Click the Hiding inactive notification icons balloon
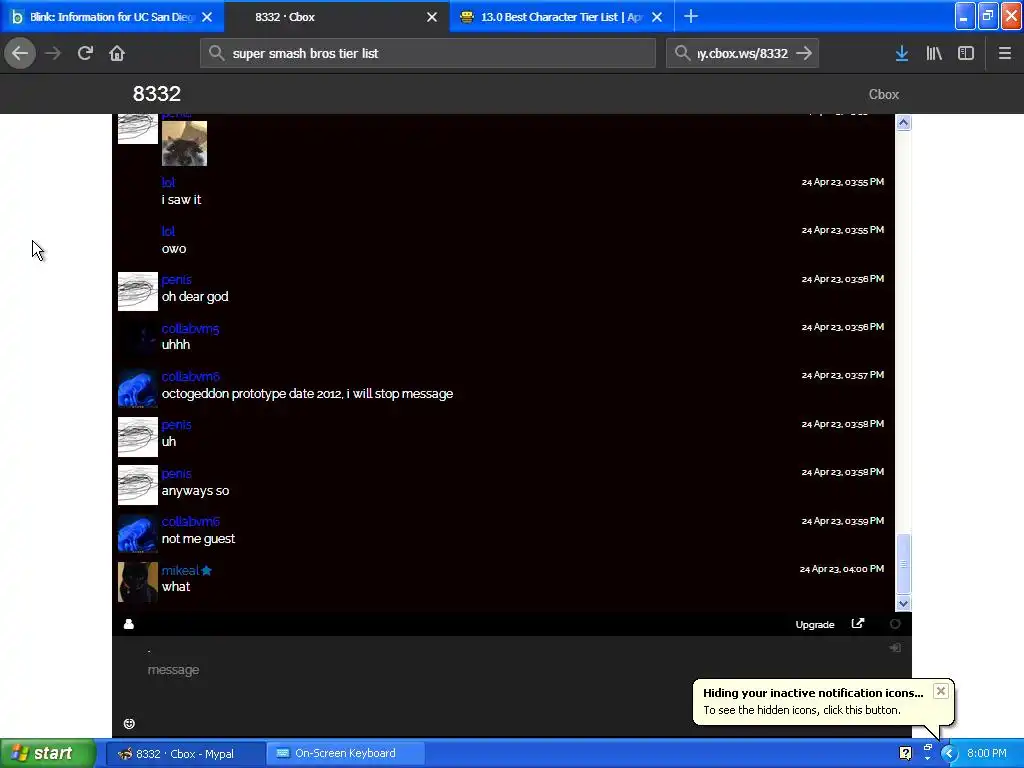The width and height of the screenshot is (1024, 768). [824, 701]
